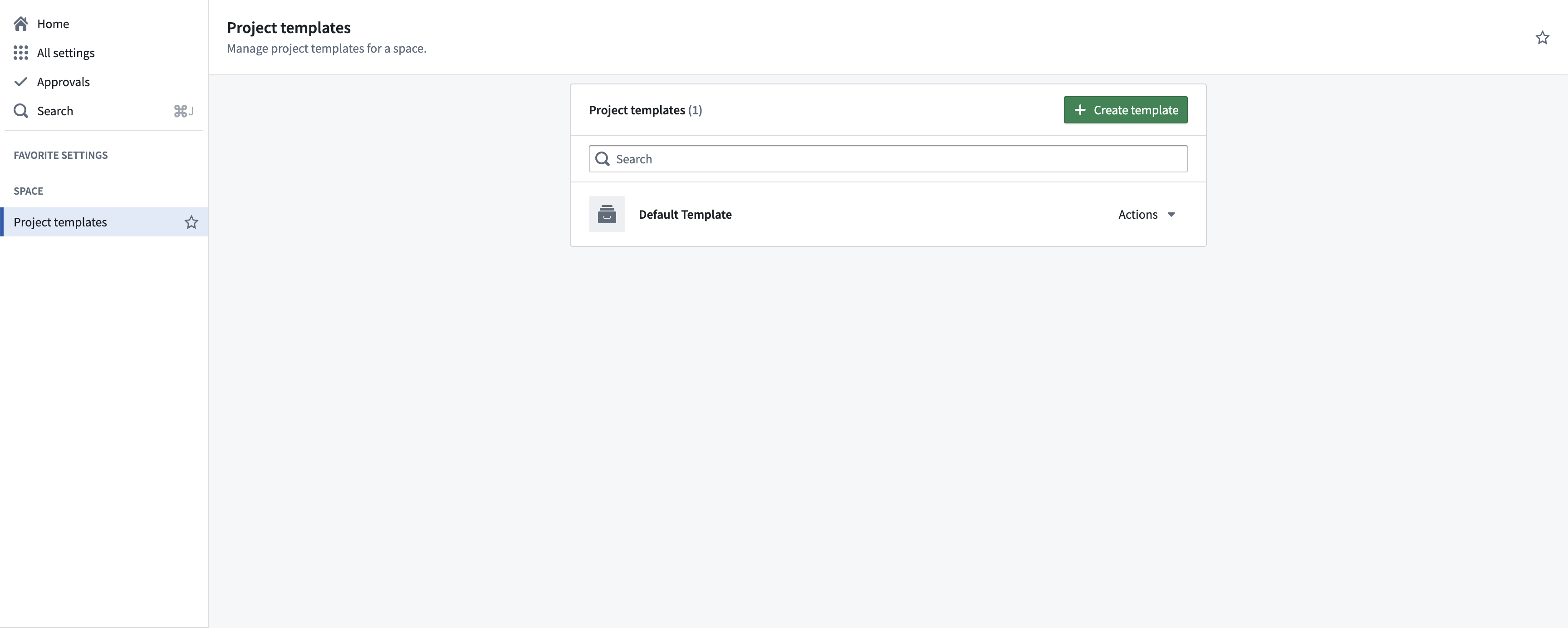Click magnifier icon in templates search field
Viewport: 1568px width, 628px height.
tap(602, 159)
